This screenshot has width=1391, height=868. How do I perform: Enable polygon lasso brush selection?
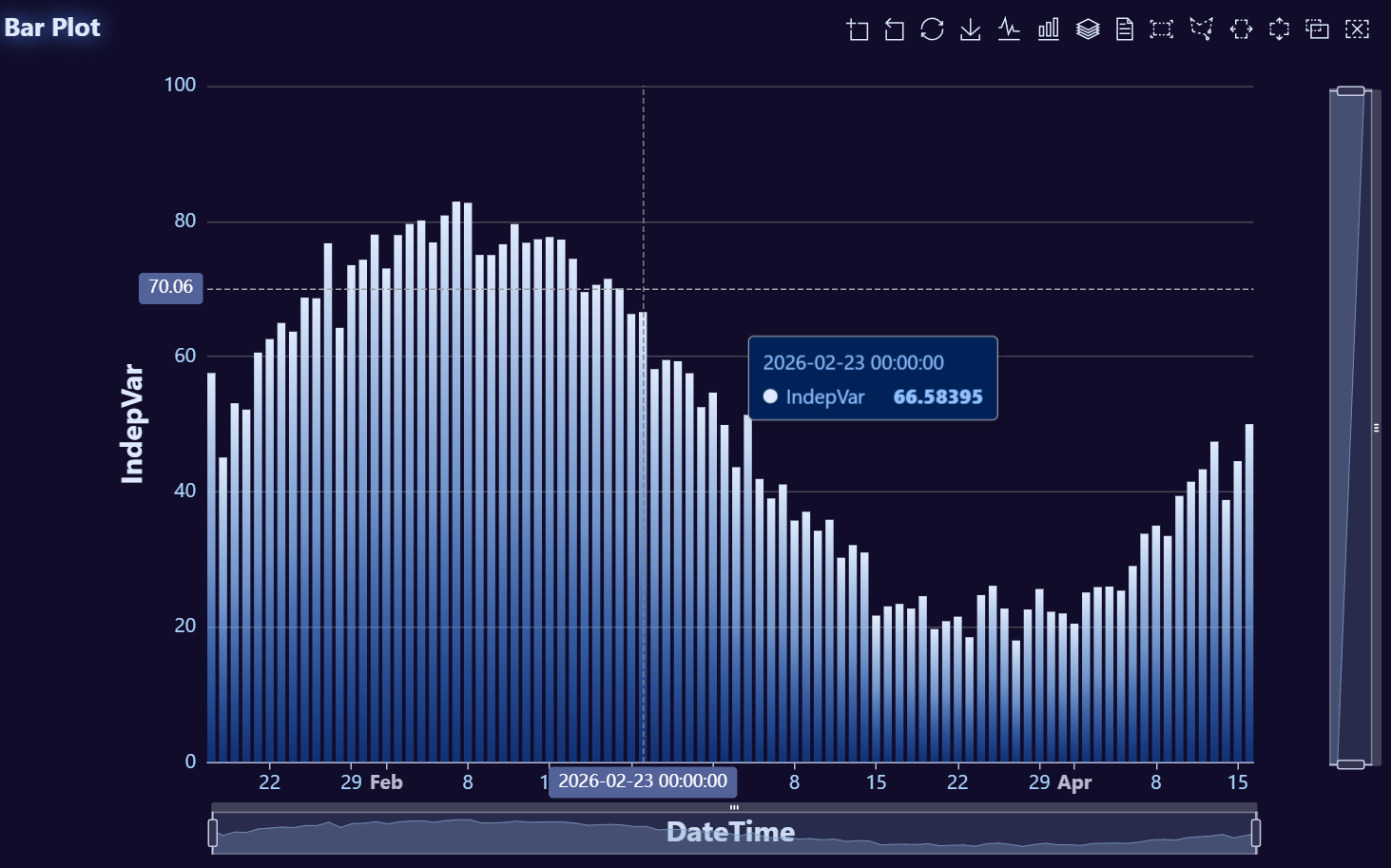1202,29
